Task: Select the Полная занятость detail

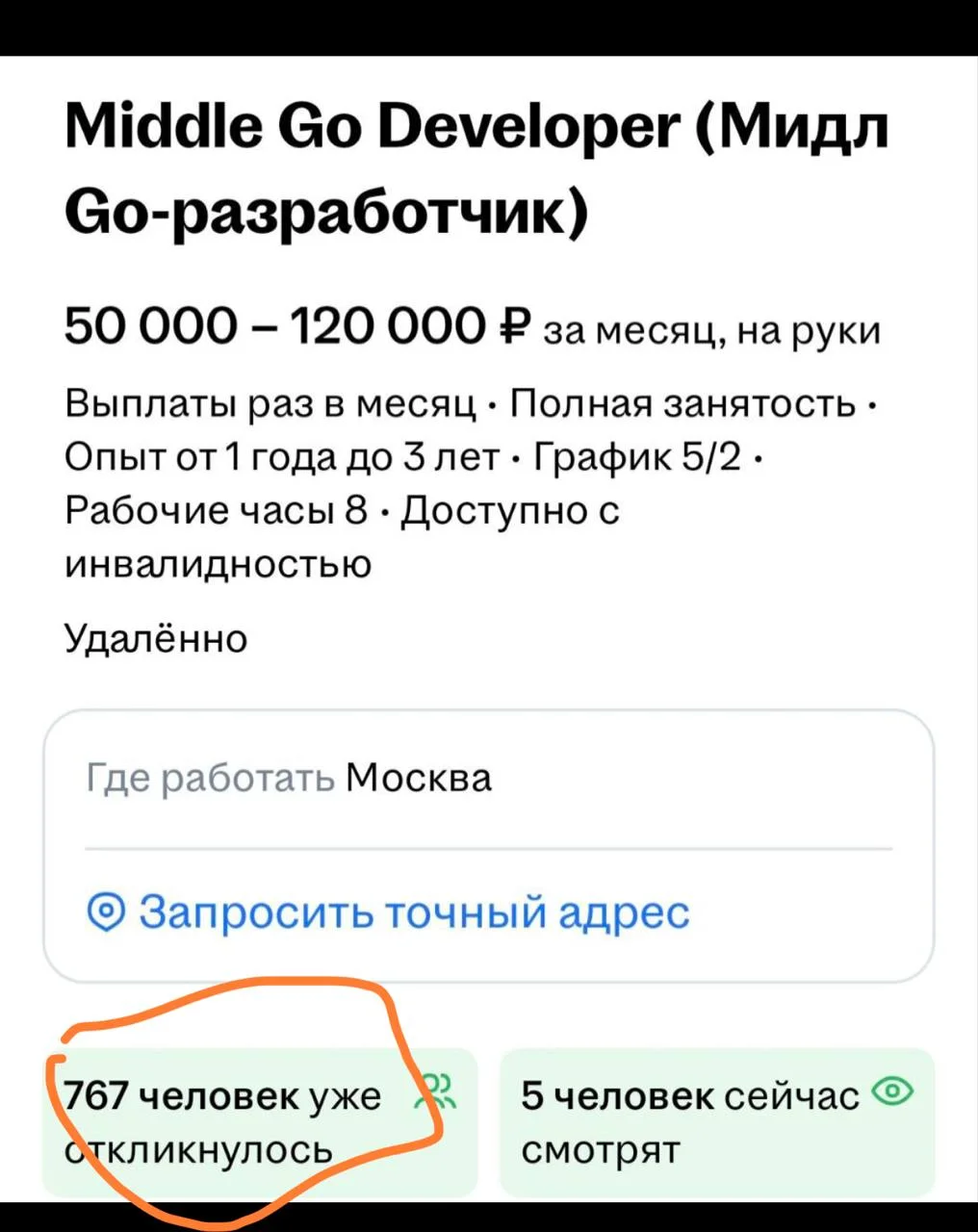Action: pos(683,403)
